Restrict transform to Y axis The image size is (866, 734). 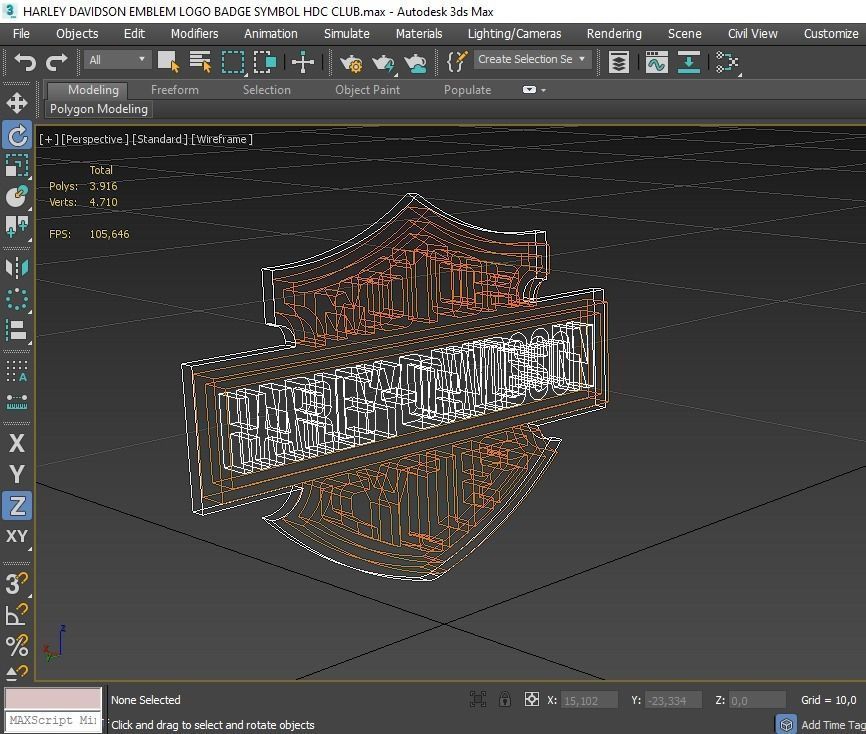pyautogui.click(x=17, y=474)
